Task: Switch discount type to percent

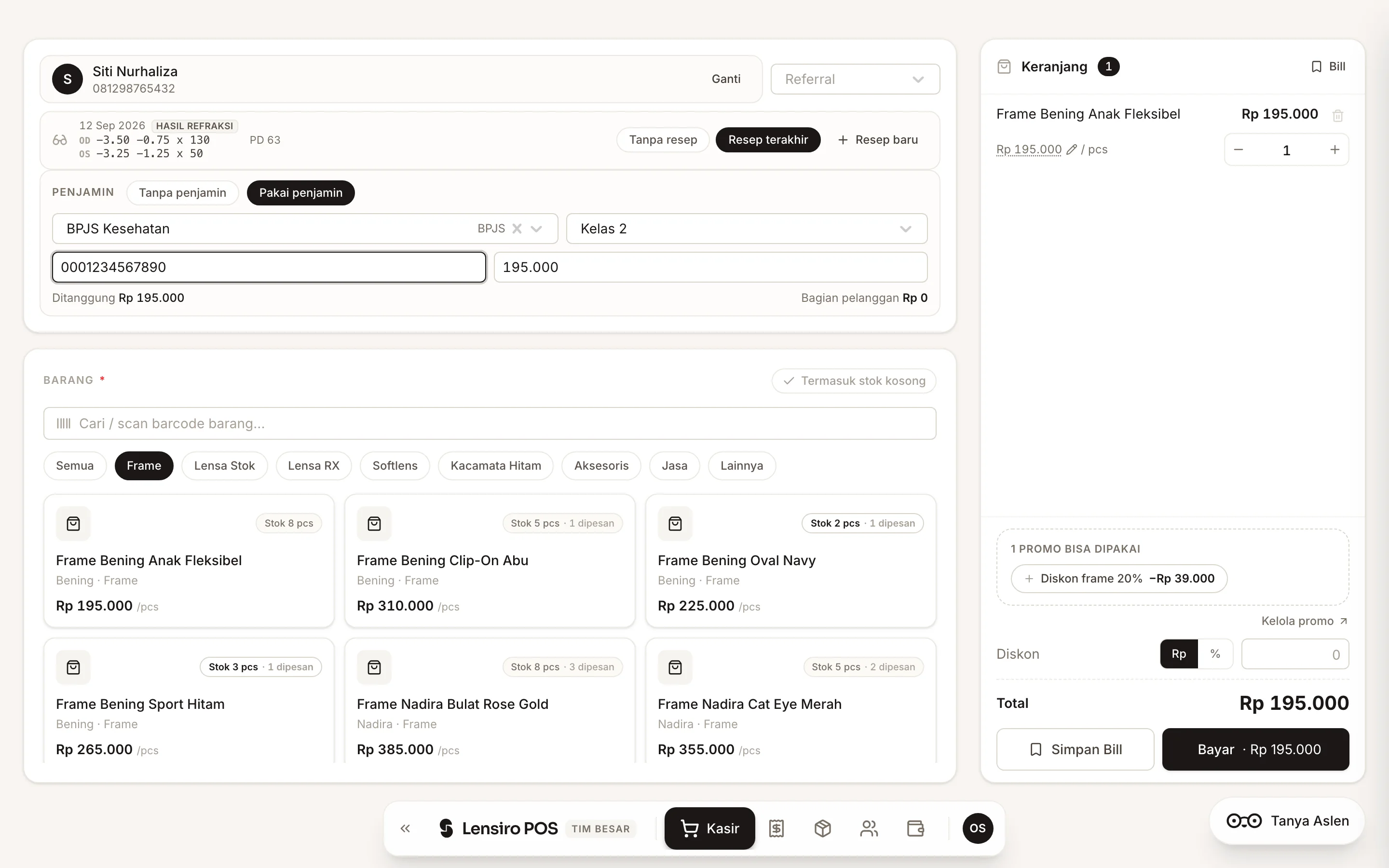Action: coord(1215,654)
